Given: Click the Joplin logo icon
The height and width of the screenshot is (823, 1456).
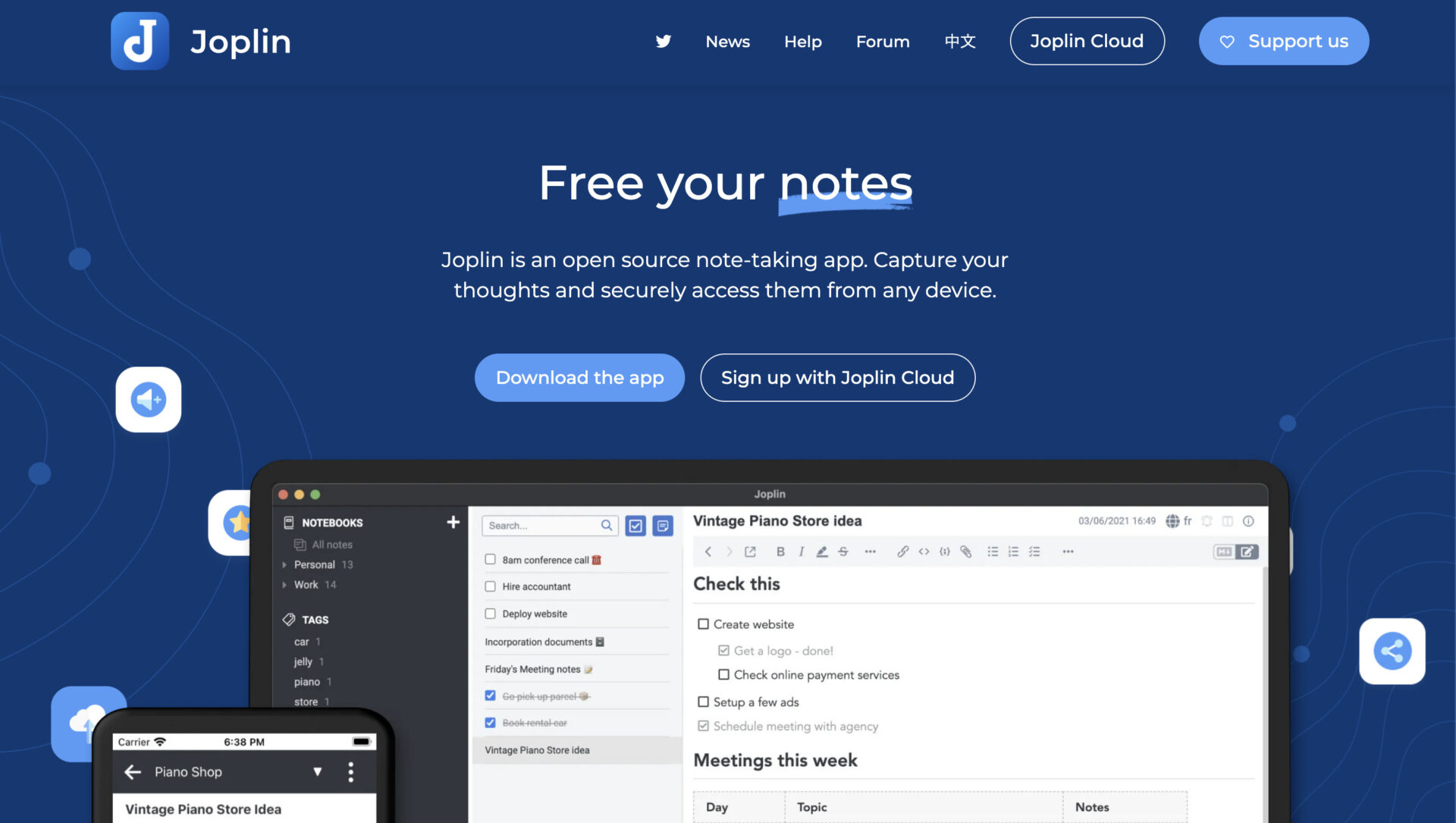Looking at the screenshot, I should [140, 41].
